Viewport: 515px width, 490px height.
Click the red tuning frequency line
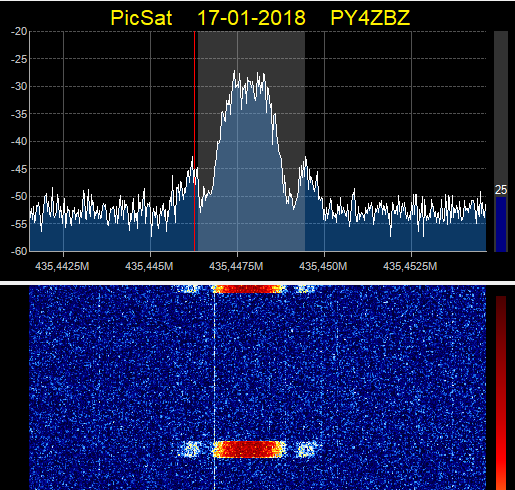click(x=194, y=141)
